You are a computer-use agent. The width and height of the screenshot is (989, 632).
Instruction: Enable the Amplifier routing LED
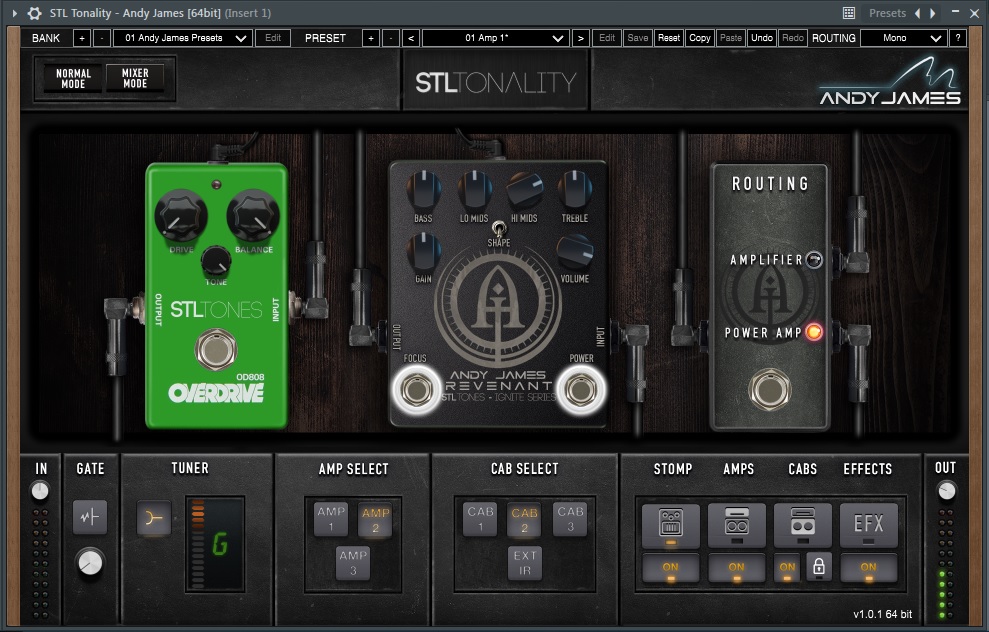pos(814,259)
